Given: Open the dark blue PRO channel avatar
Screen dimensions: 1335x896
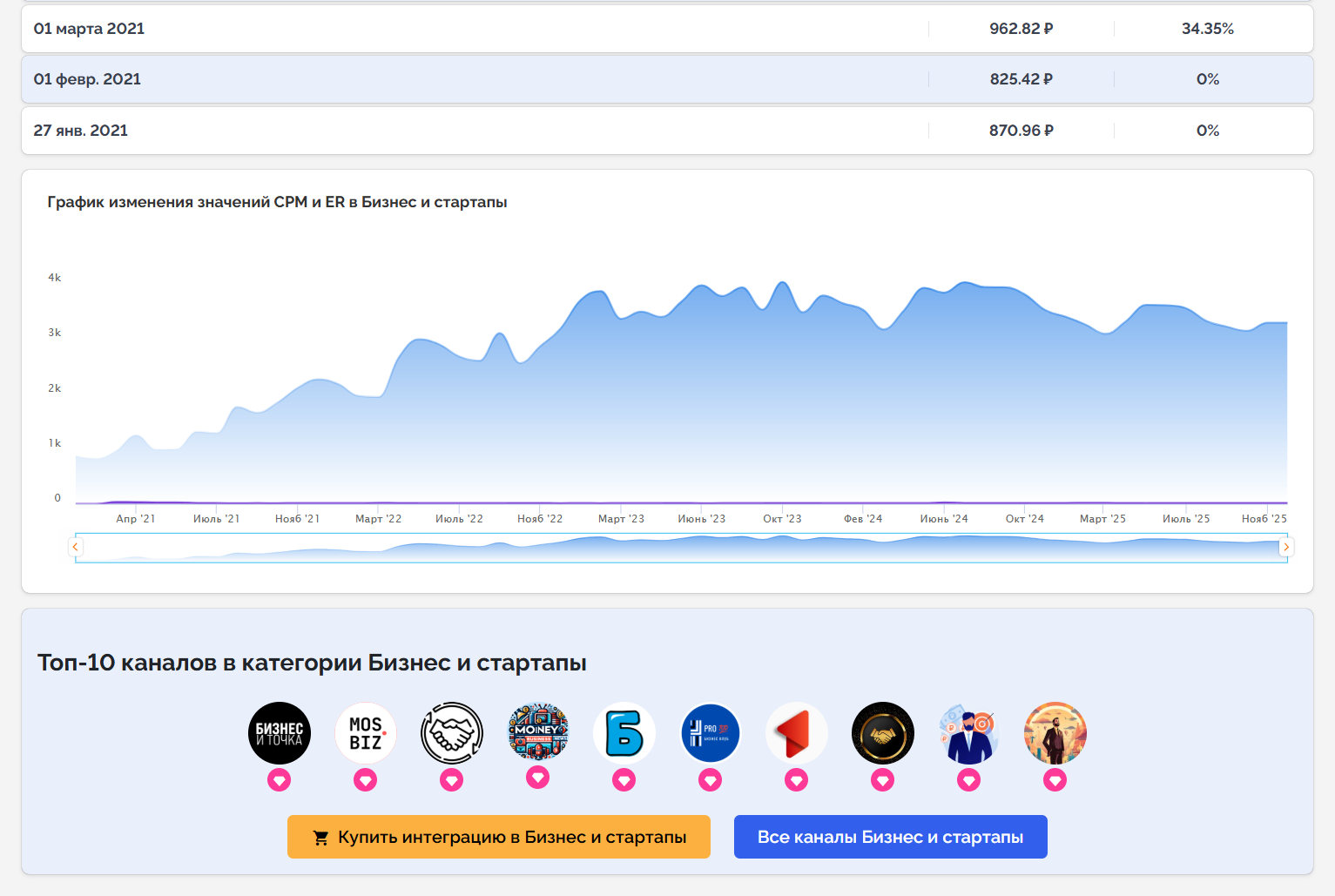Looking at the screenshot, I should [711, 733].
